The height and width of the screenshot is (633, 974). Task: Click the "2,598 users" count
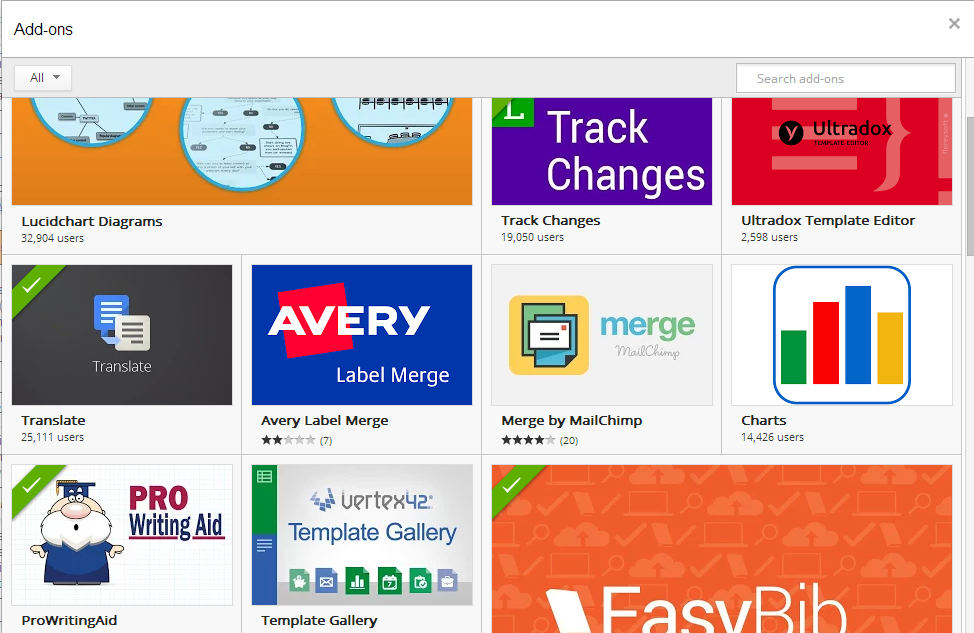(x=769, y=237)
